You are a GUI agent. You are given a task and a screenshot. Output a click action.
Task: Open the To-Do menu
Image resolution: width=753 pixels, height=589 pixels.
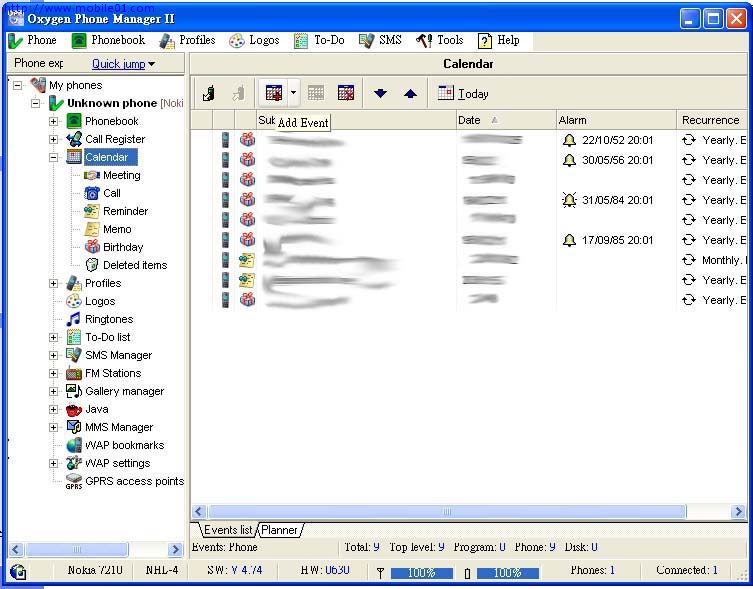[x=319, y=40]
